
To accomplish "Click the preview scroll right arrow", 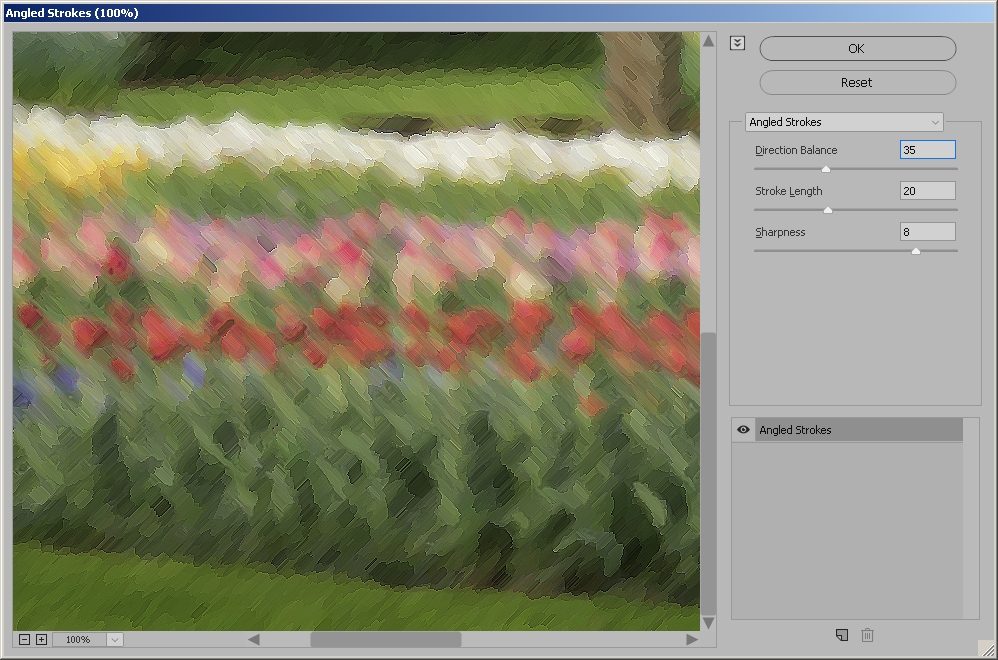I will click(x=691, y=640).
